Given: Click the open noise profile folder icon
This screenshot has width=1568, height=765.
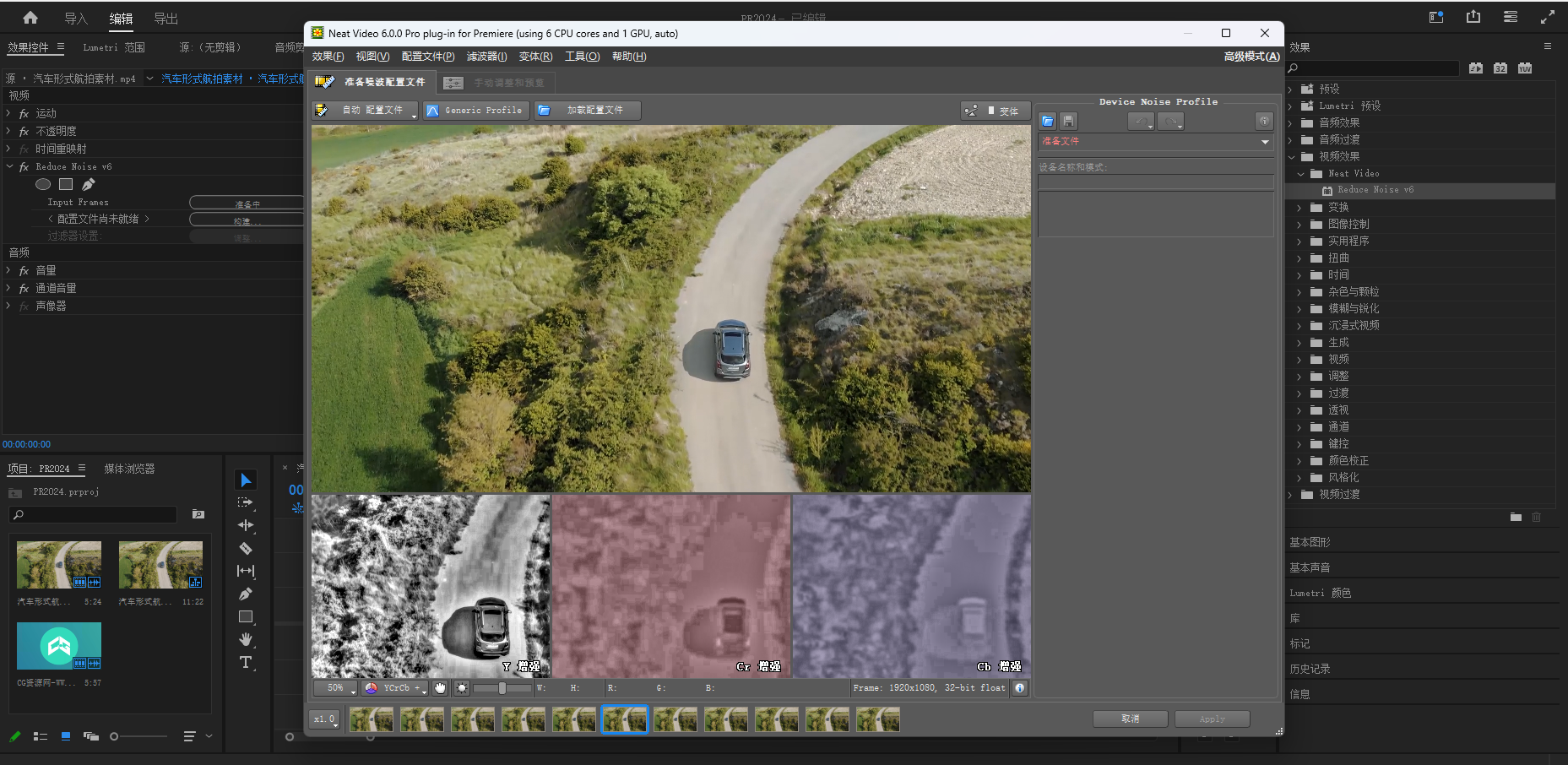Looking at the screenshot, I should pos(1048,122).
